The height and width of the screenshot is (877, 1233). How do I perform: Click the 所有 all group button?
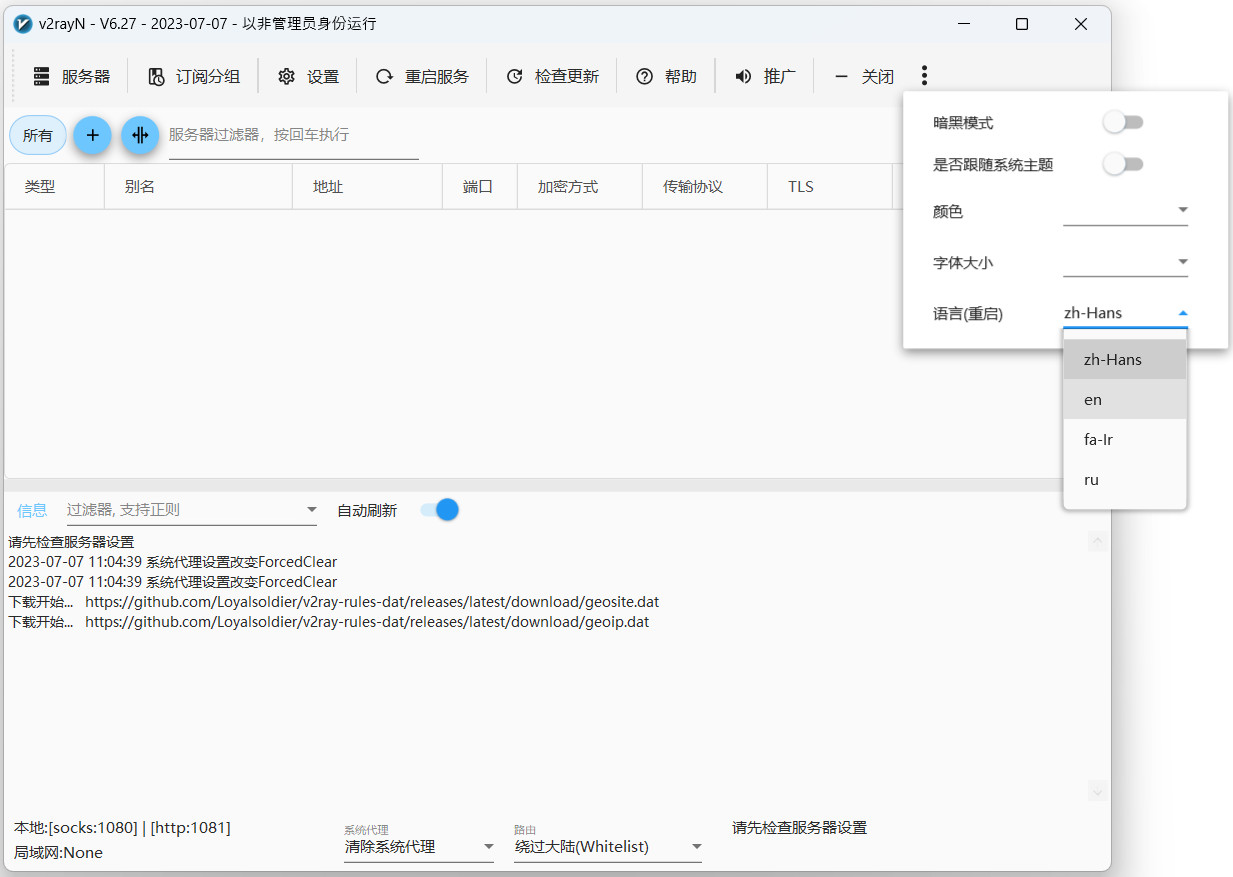pos(38,135)
